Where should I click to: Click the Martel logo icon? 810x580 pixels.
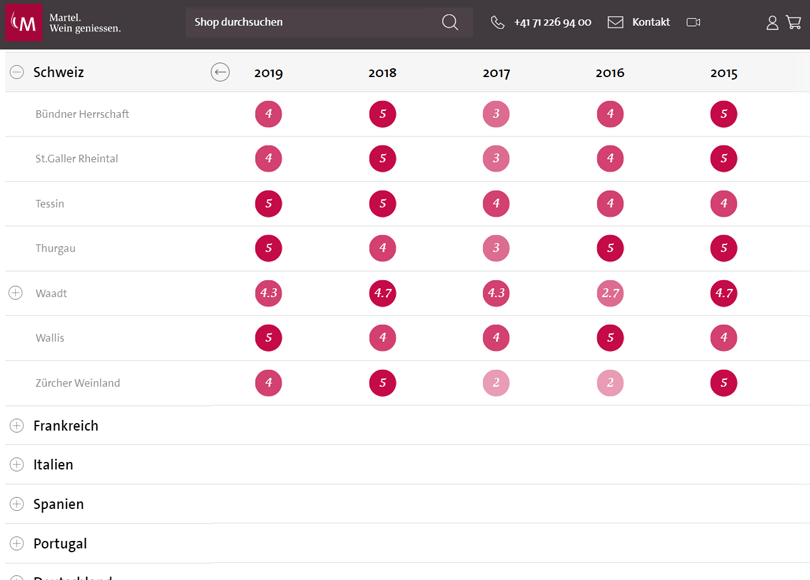click(24, 22)
